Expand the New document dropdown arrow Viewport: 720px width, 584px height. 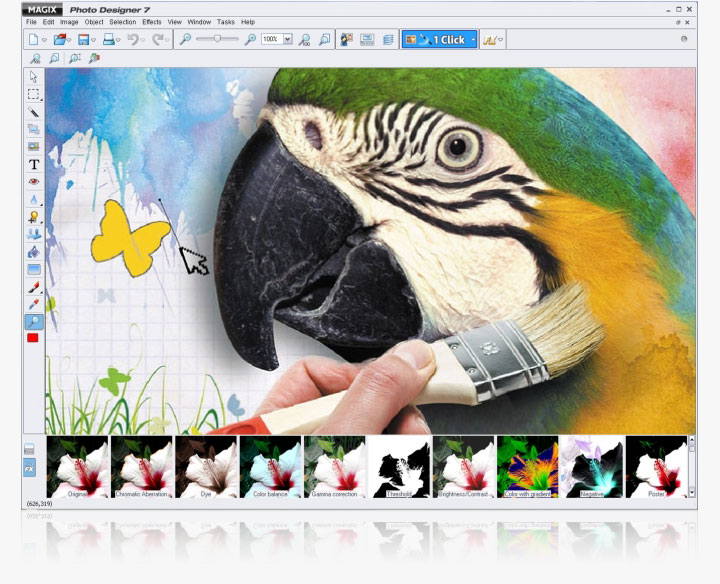click(x=44, y=40)
